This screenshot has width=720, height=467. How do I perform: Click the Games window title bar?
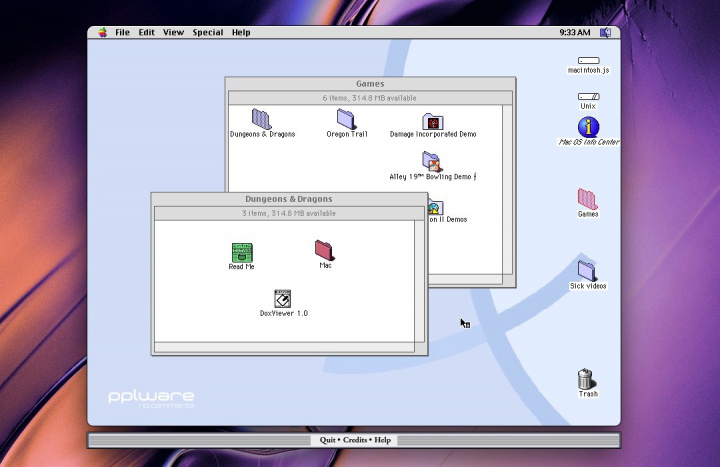[x=370, y=84]
